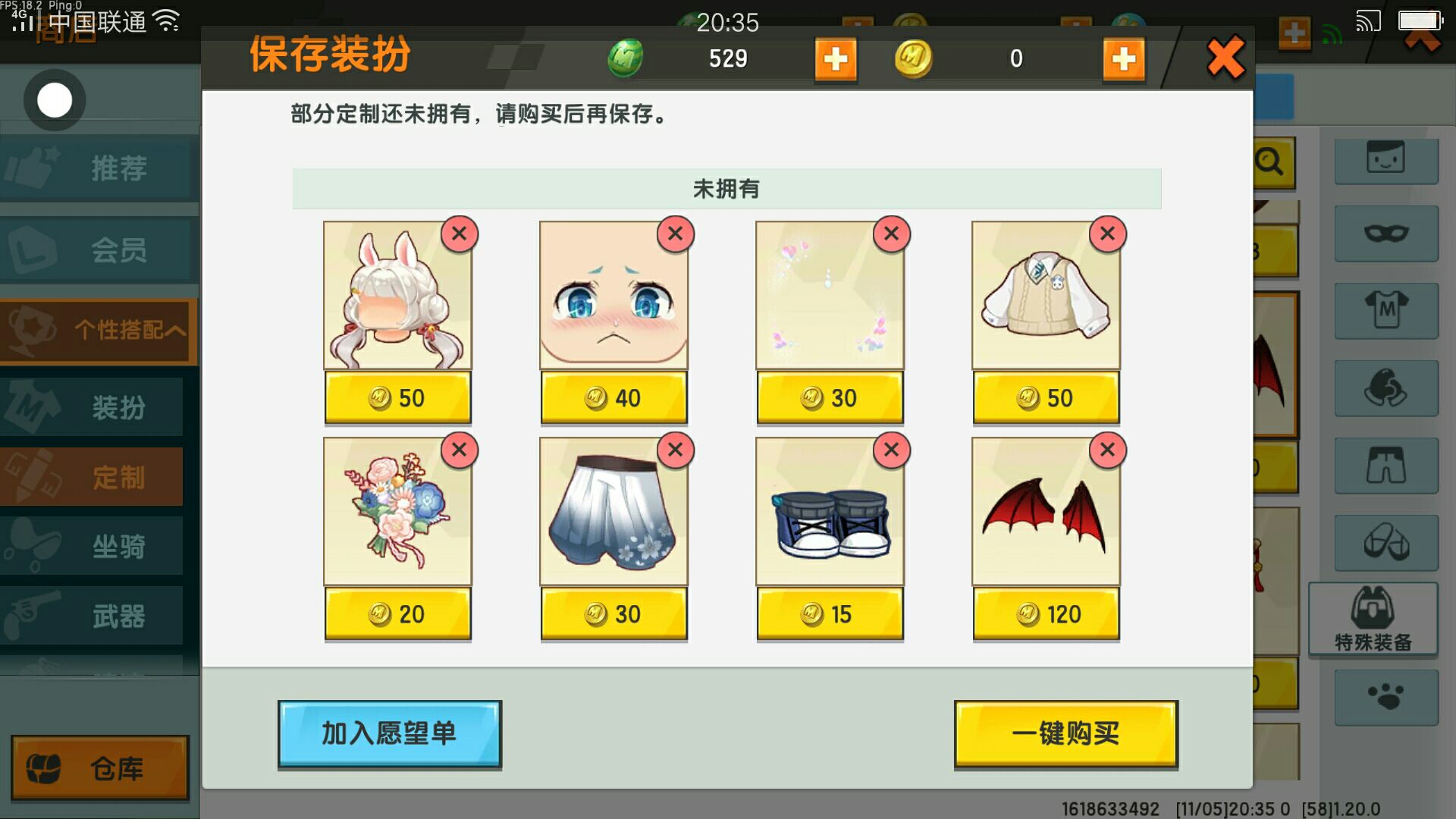Add more green gems with plus
The width and height of the screenshot is (1456, 819).
836,58
